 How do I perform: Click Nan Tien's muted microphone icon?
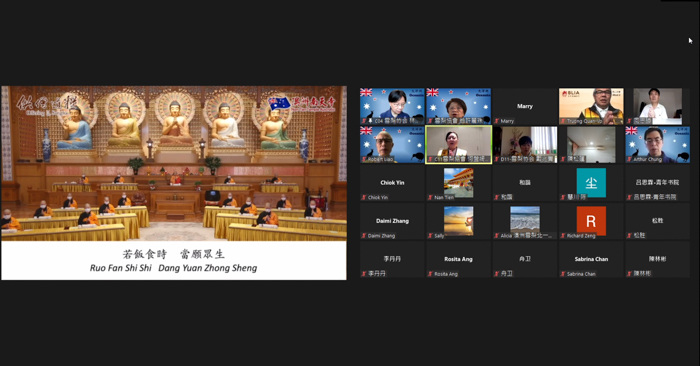tap(430, 197)
